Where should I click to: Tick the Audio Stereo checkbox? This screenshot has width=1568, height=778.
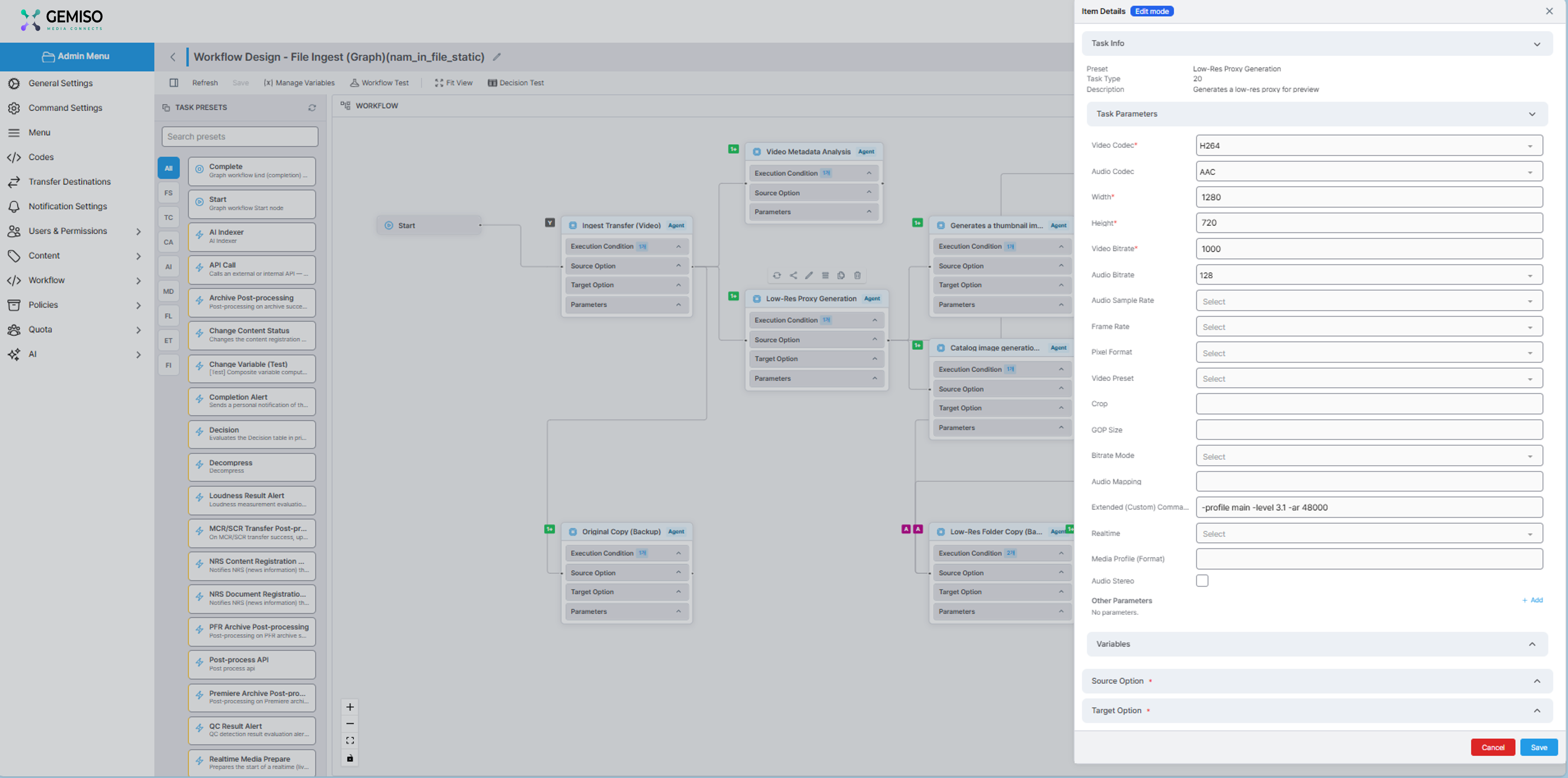pos(1202,581)
